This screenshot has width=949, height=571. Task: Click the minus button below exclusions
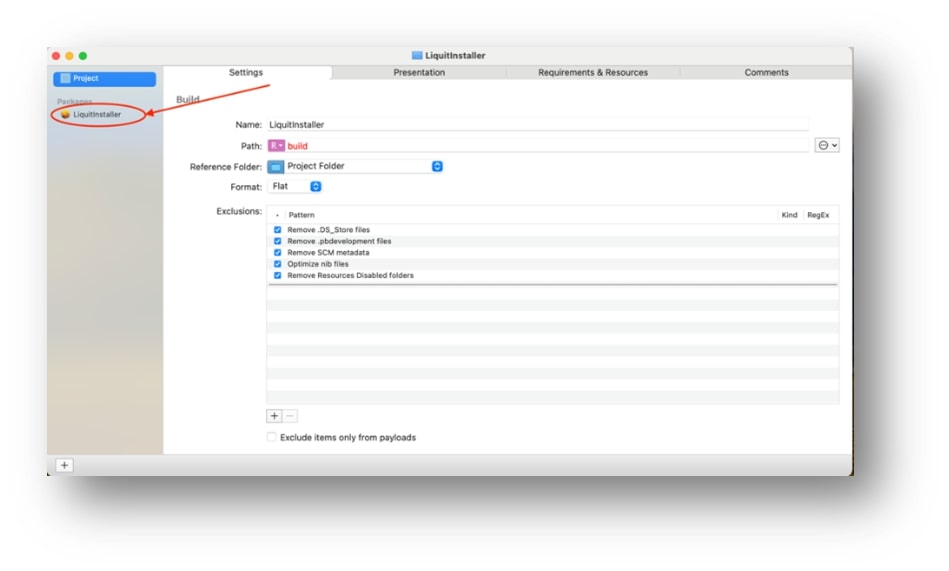(x=290, y=416)
